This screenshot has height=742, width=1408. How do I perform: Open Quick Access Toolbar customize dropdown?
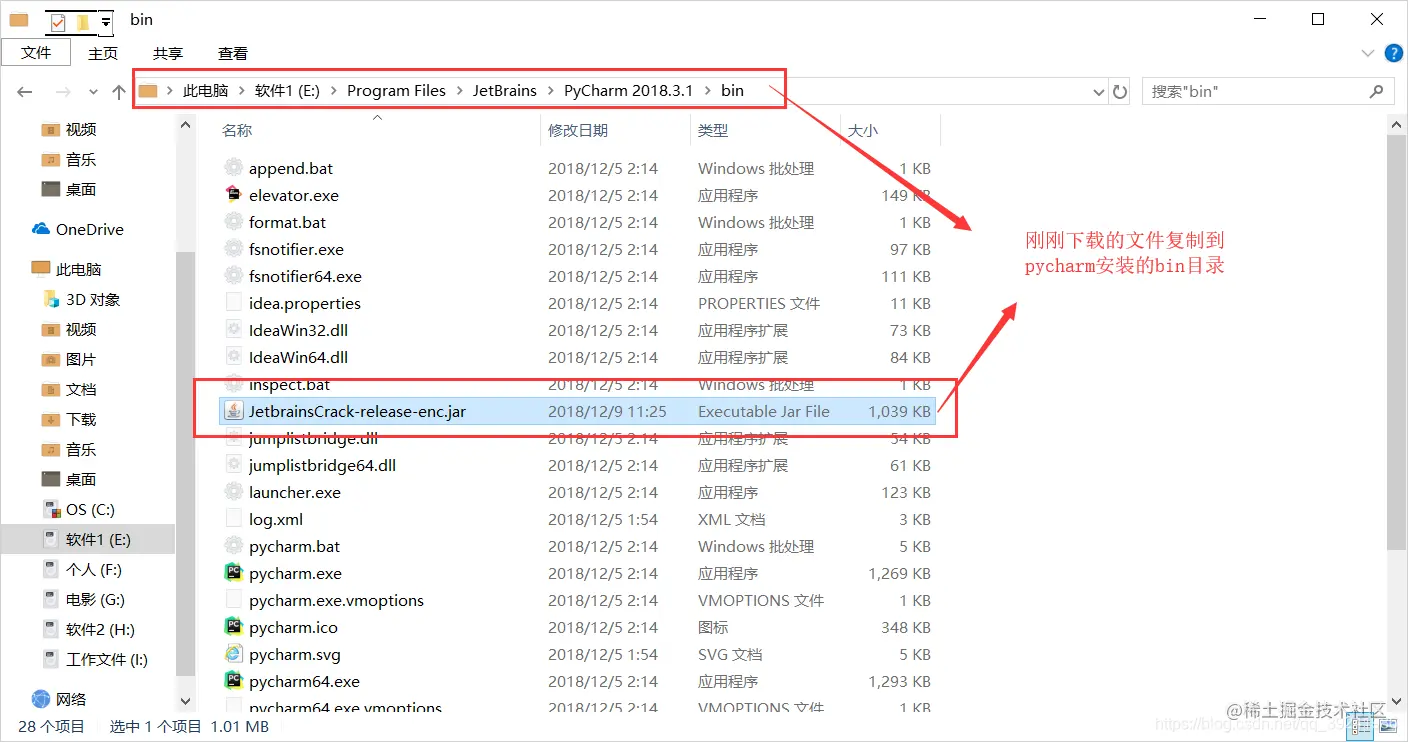tap(106, 21)
